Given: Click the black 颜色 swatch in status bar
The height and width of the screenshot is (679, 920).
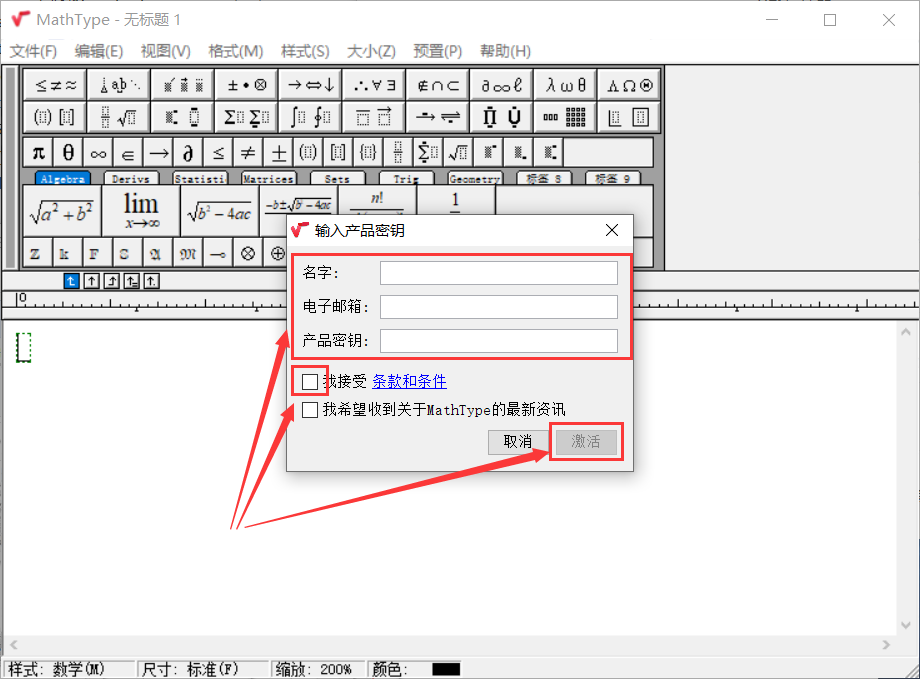Looking at the screenshot, I should click(x=446, y=669).
